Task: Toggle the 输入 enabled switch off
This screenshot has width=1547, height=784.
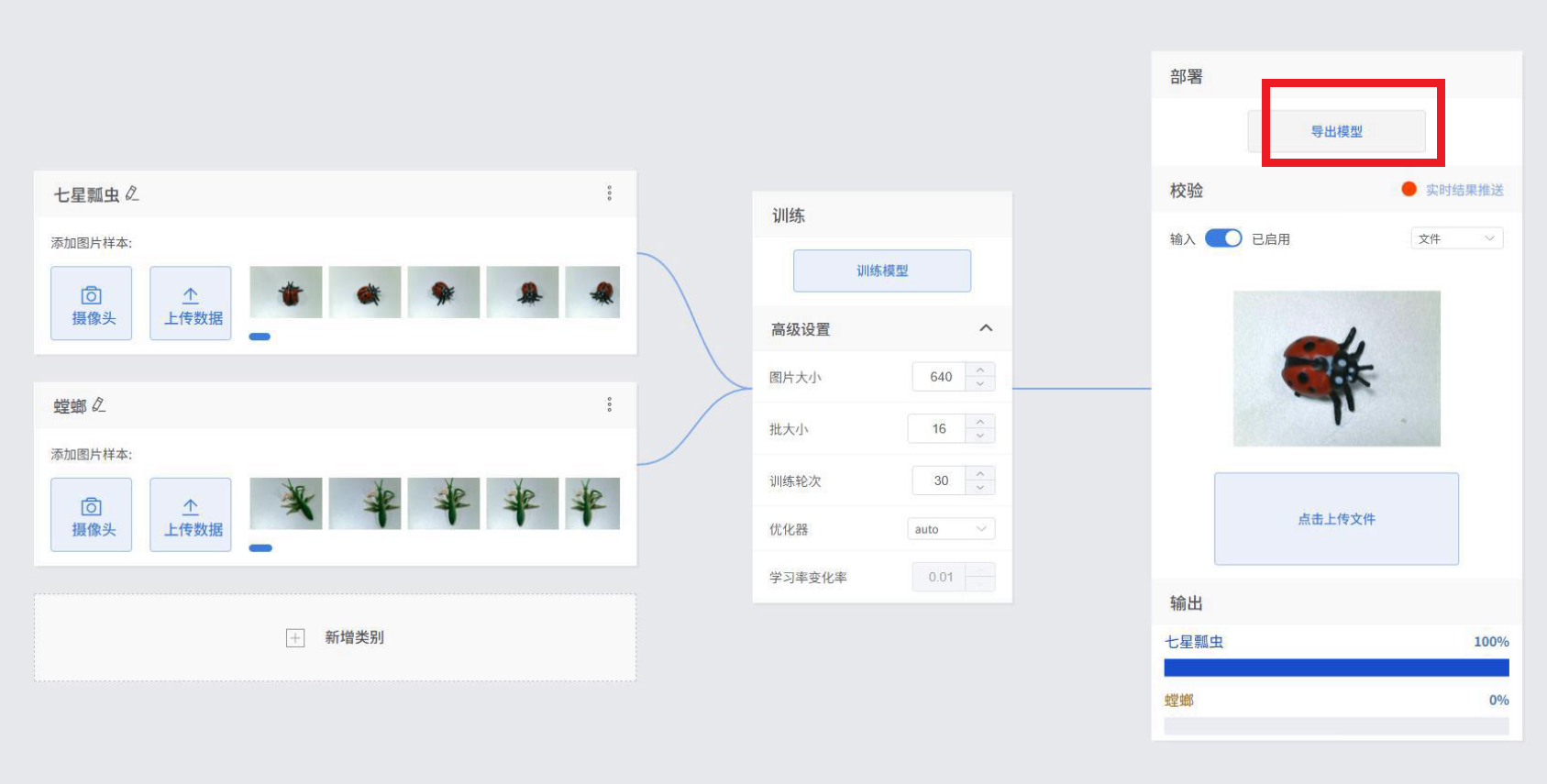Action: [x=1223, y=238]
